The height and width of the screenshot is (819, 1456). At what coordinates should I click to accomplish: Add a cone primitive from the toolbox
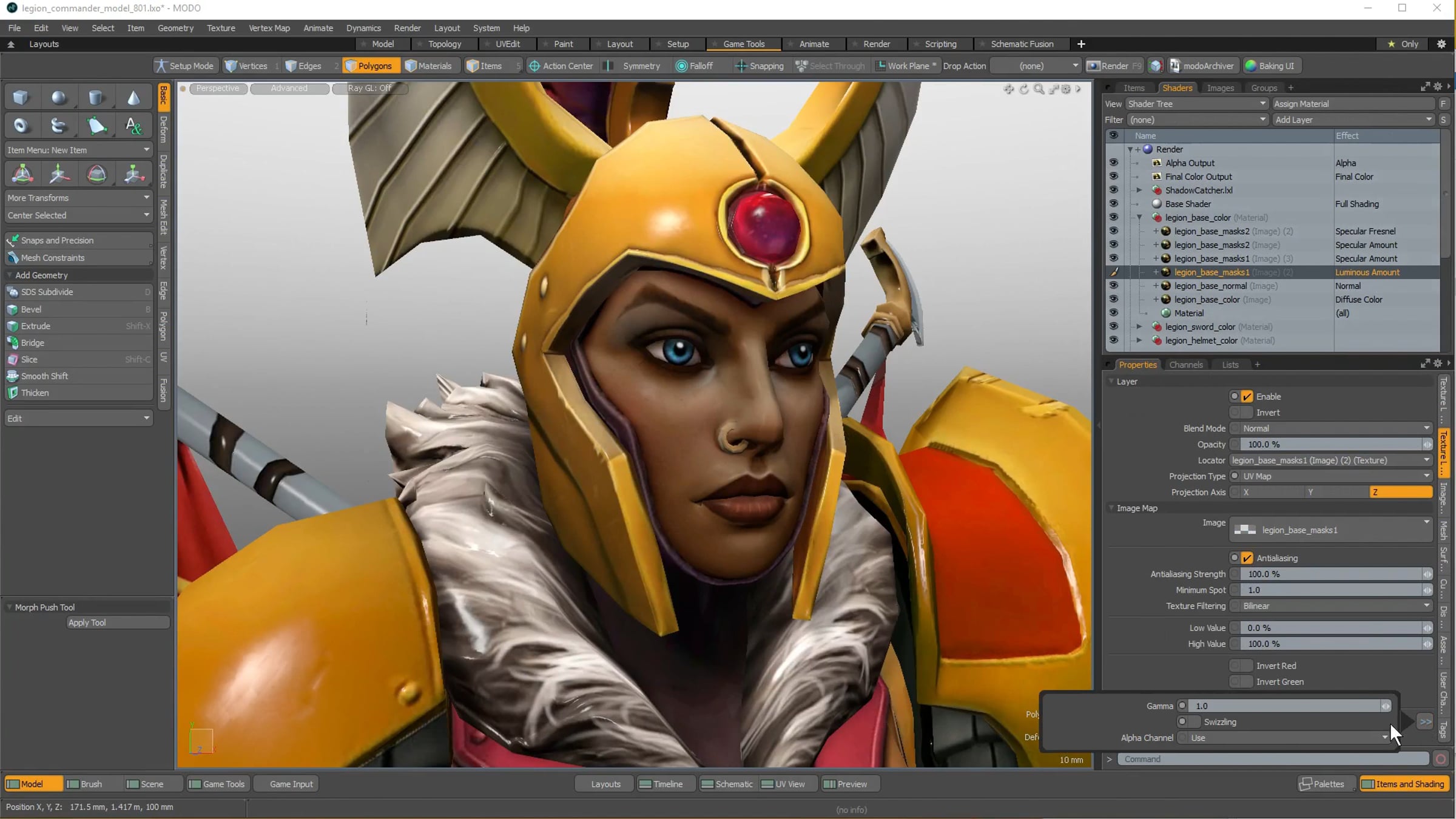[x=133, y=98]
